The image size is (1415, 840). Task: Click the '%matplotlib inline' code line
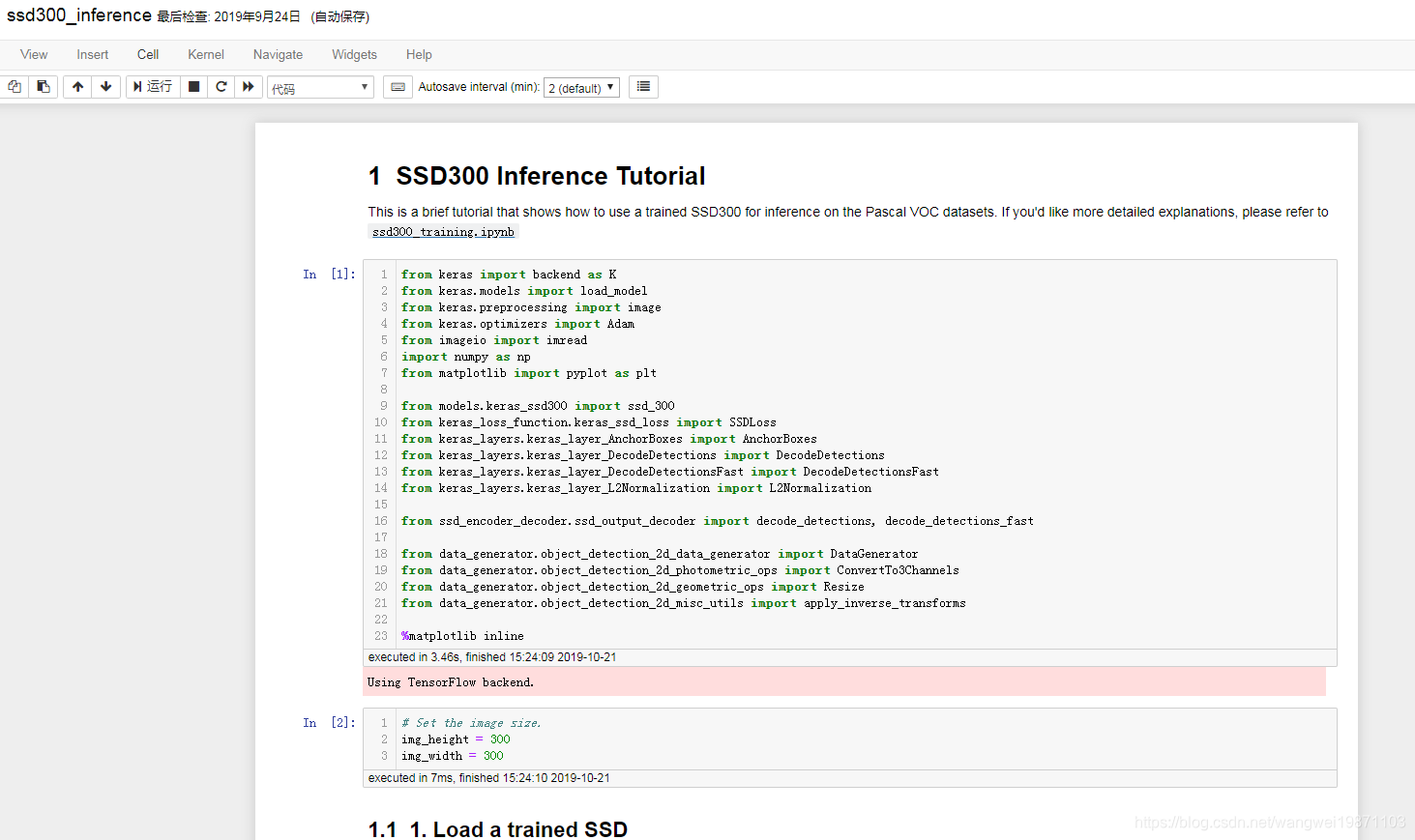click(x=462, y=636)
